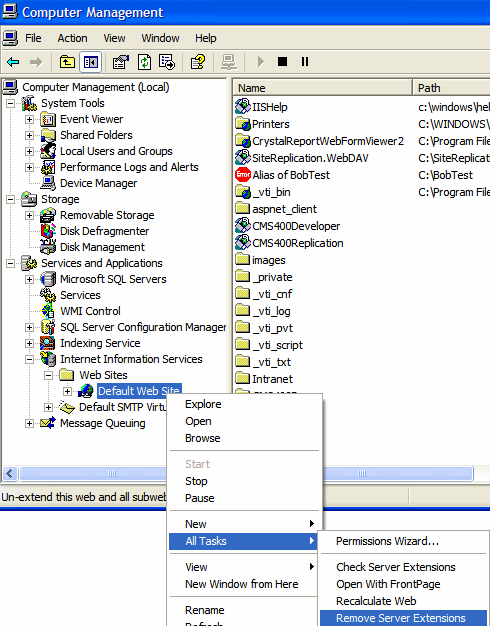Select the aspnet_client folder row
Image resolution: width=490 pixels, height=626 pixels.
(276, 209)
